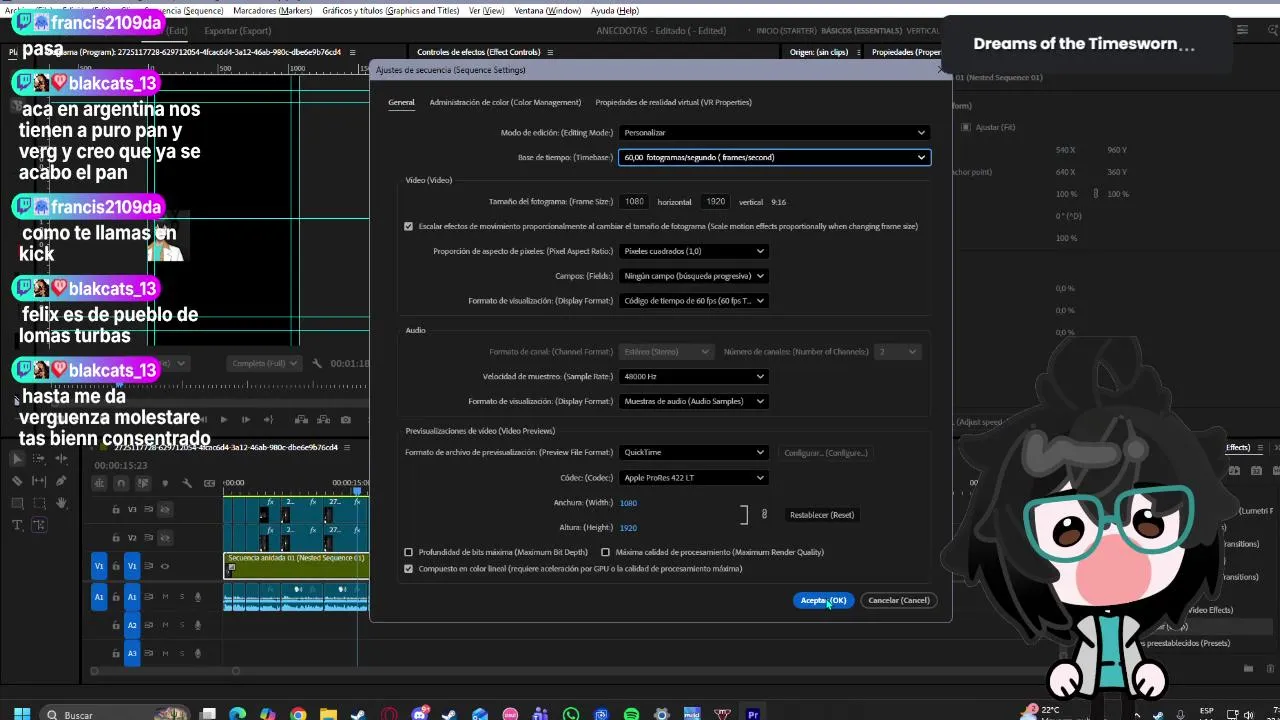Open Google Chrome from taskbar

tap(298, 714)
